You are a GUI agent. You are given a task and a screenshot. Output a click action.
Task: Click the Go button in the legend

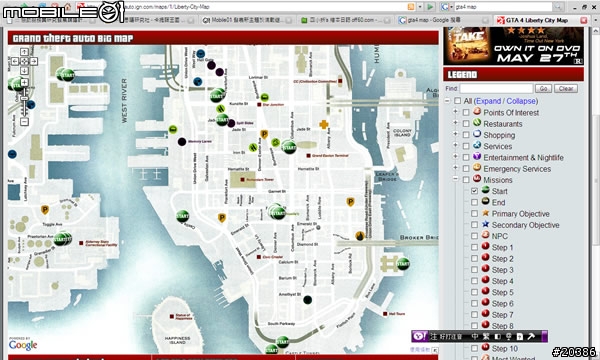(543, 88)
